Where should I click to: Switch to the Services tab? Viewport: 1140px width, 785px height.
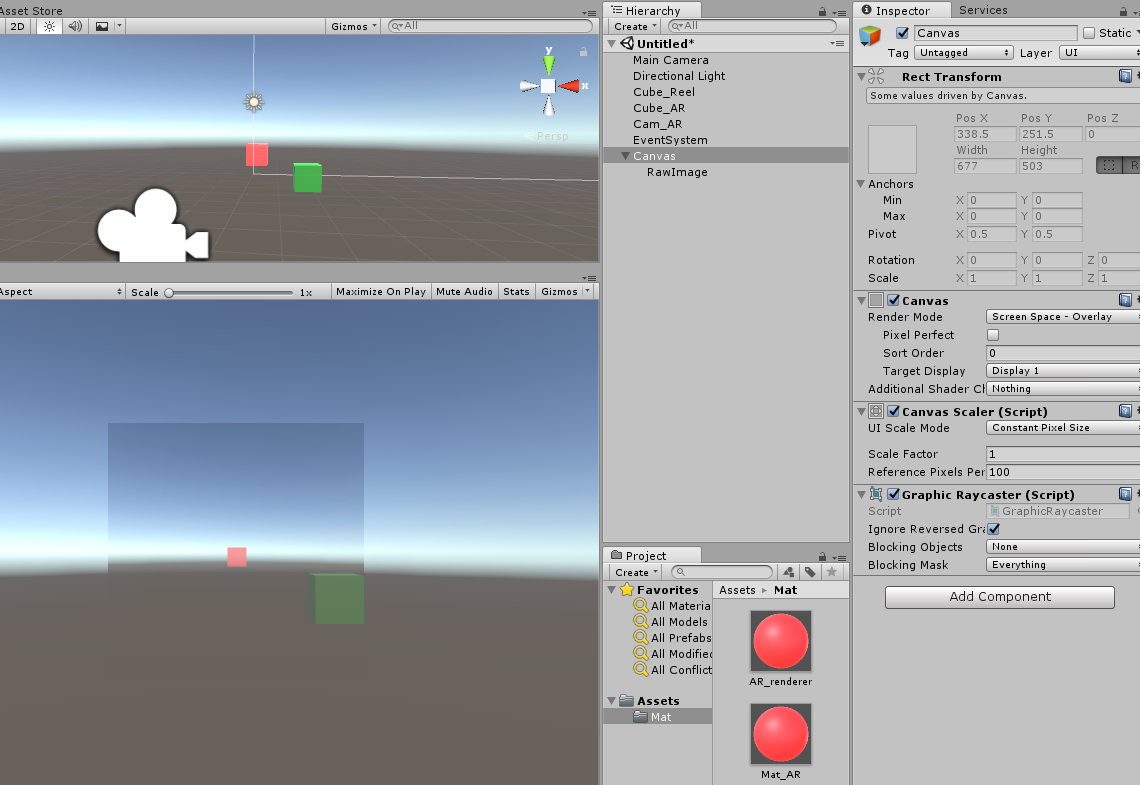pos(982,10)
